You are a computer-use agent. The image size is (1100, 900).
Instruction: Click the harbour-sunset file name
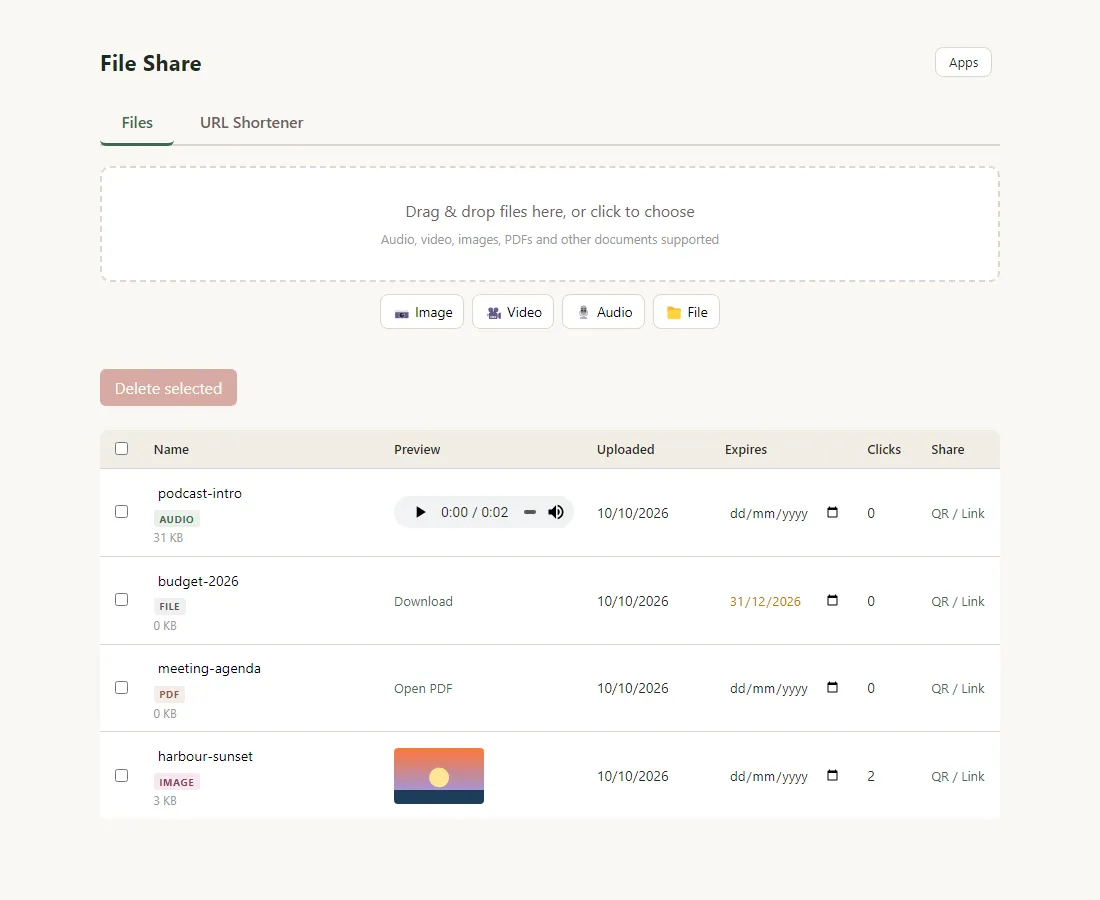pos(206,756)
